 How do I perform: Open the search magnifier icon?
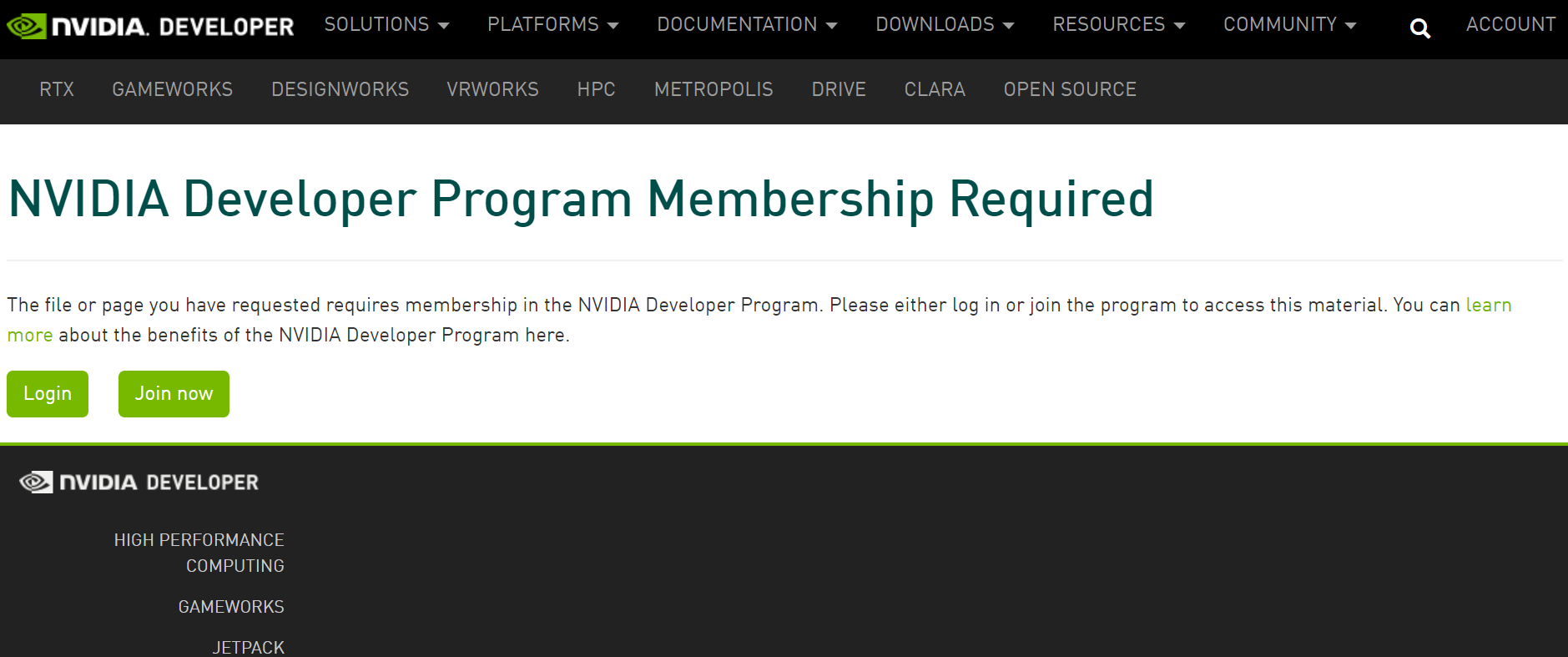[x=1419, y=29]
